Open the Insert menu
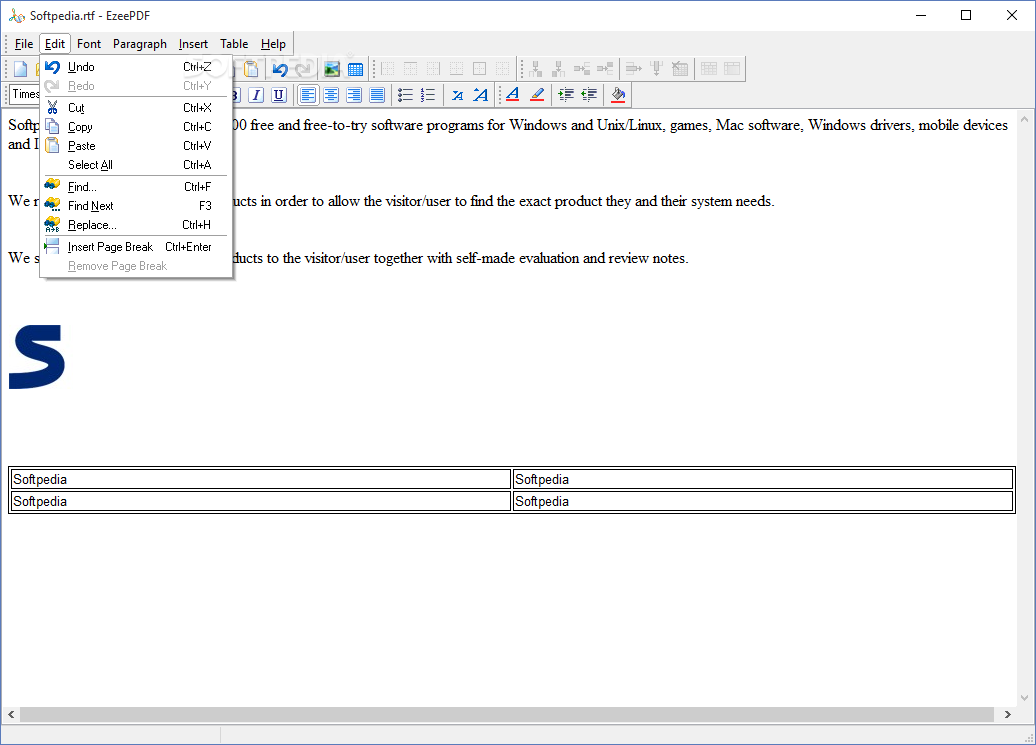Image resolution: width=1036 pixels, height=745 pixels. click(x=193, y=44)
